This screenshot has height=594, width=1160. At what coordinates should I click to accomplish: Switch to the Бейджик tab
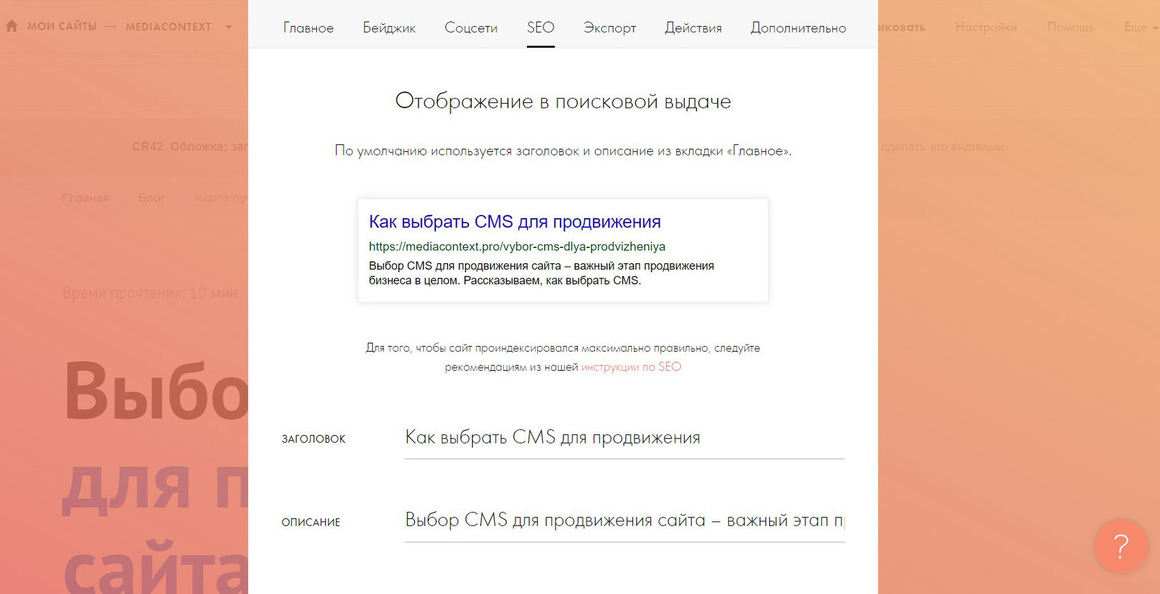[x=389, y=28]
